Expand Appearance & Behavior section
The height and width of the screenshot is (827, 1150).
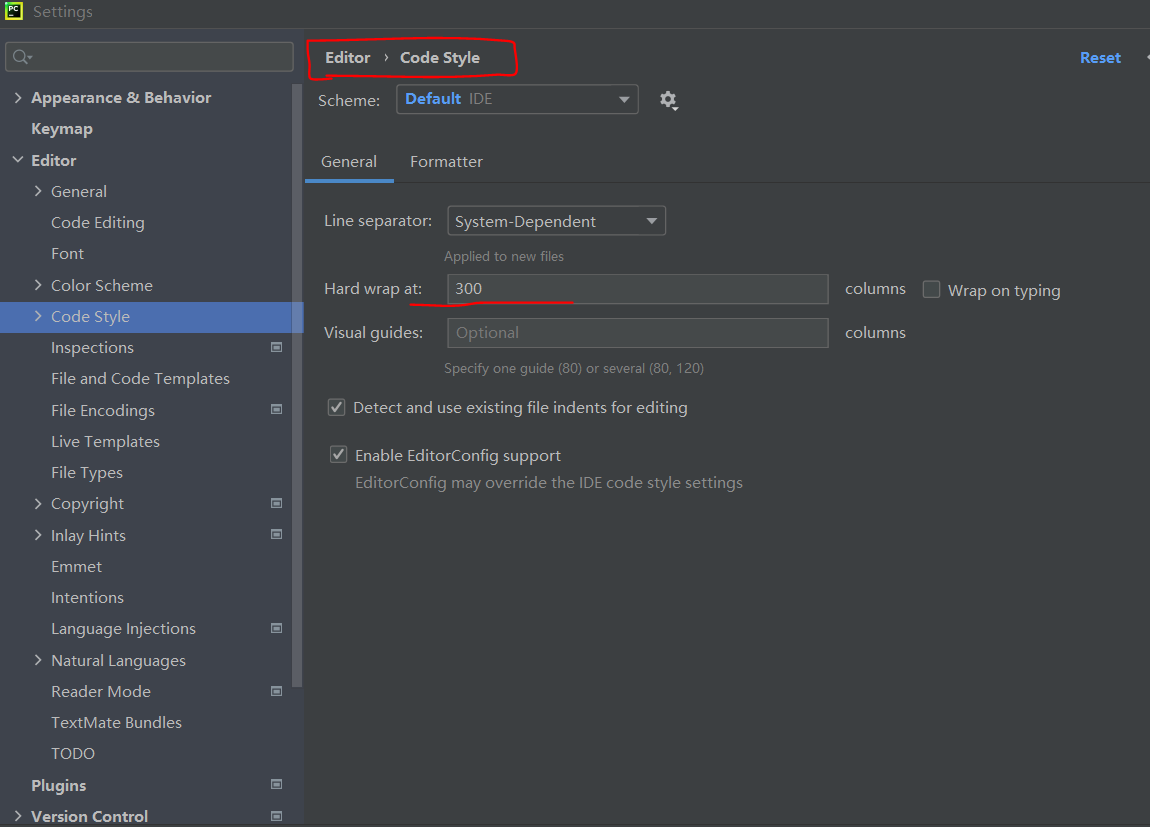(18, 98)
